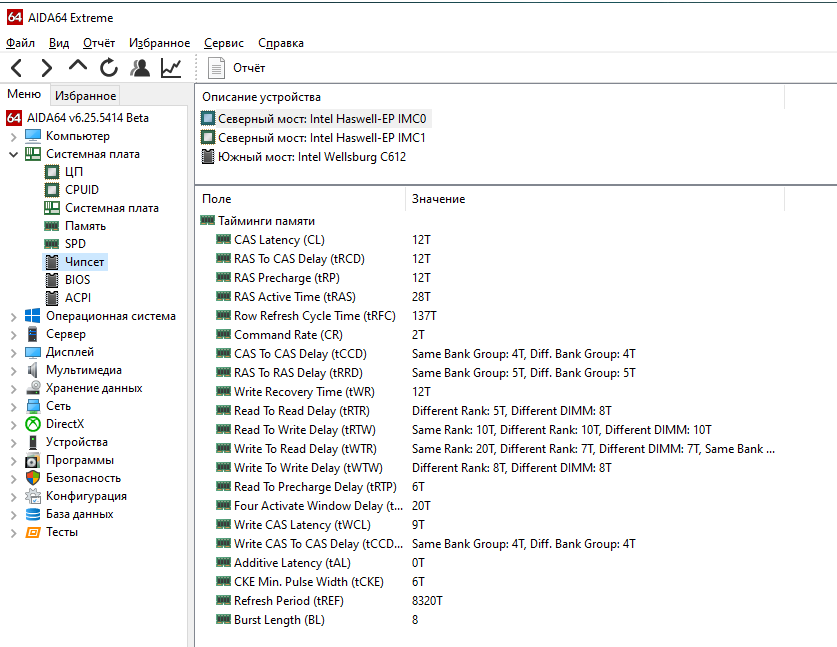Select the BIOS chip icon

click(52, 280)
